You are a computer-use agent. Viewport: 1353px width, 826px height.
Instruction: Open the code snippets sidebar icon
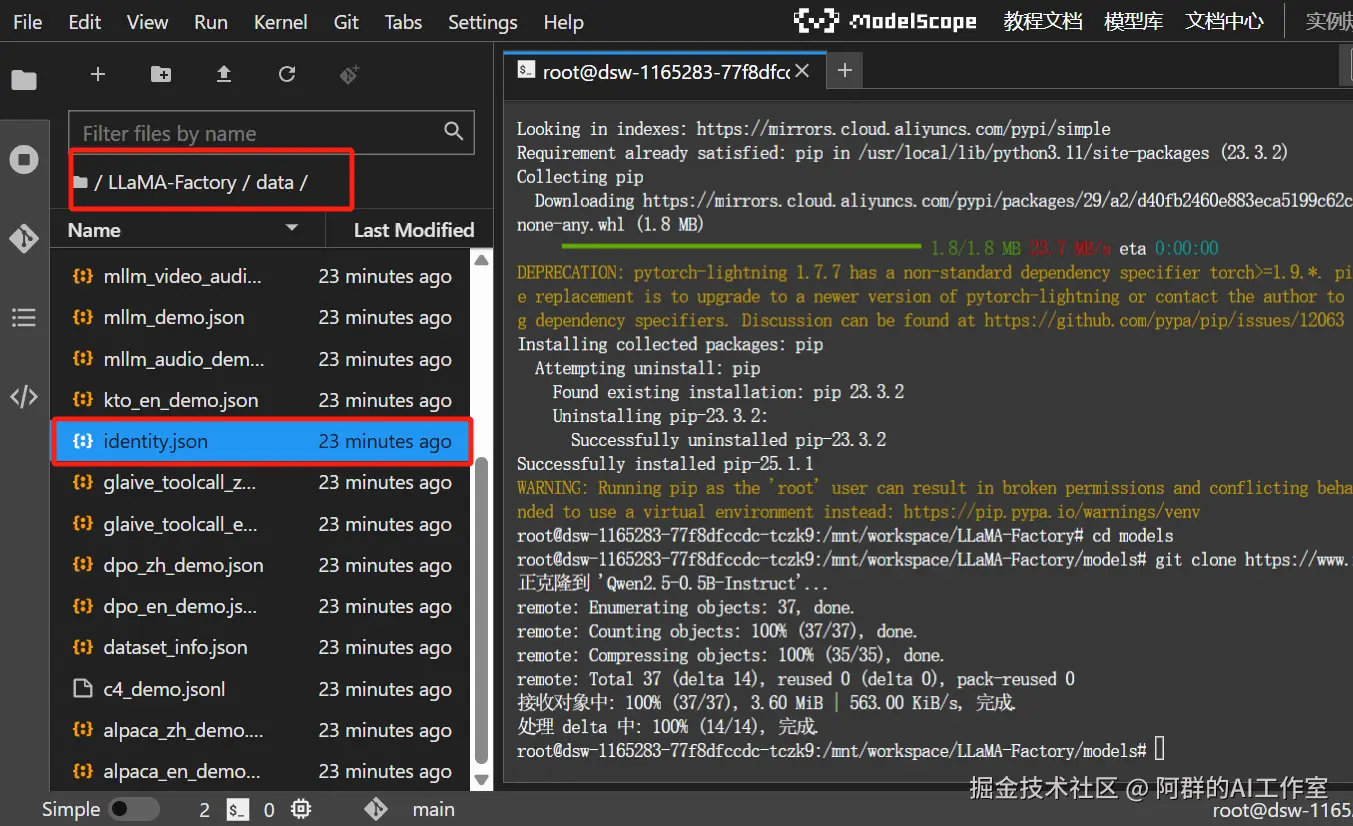[24, 397]
